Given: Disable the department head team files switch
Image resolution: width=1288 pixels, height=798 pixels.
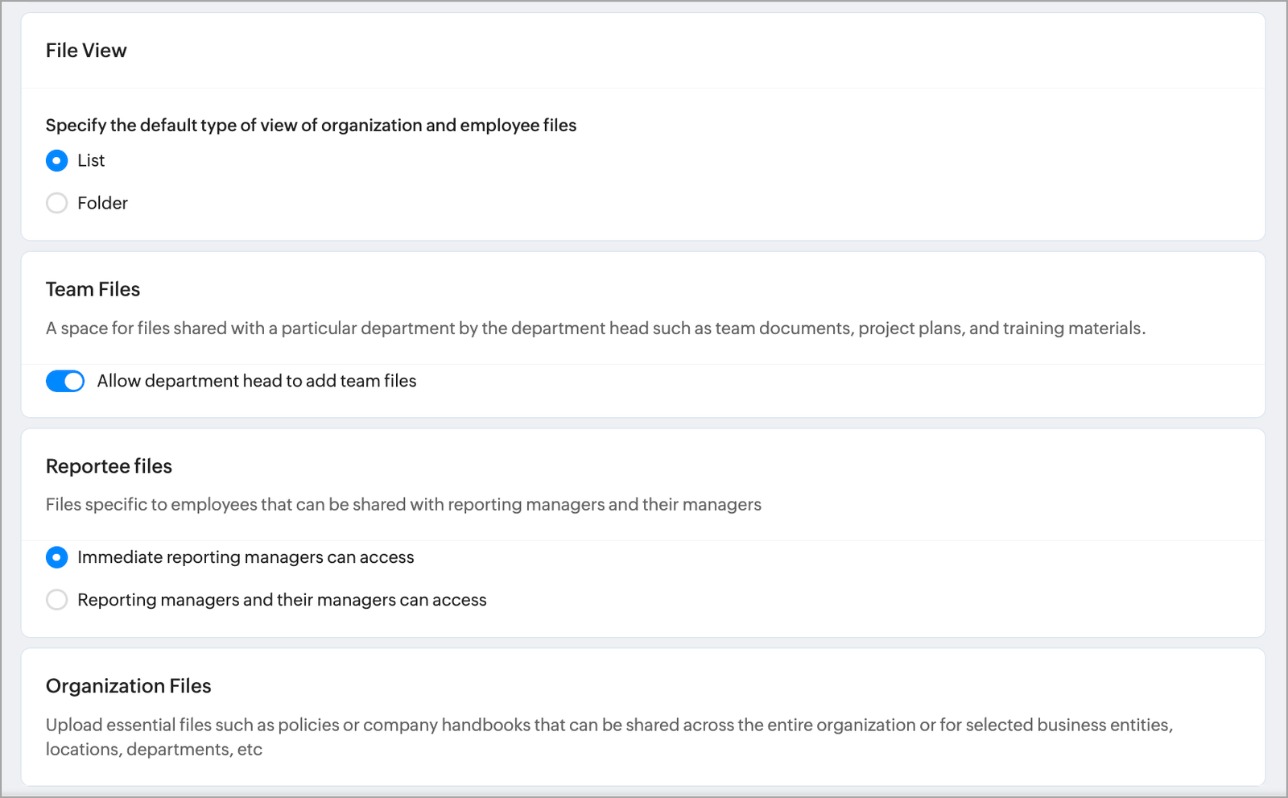Looking at the screenshot, I should (x=65, y=381).
